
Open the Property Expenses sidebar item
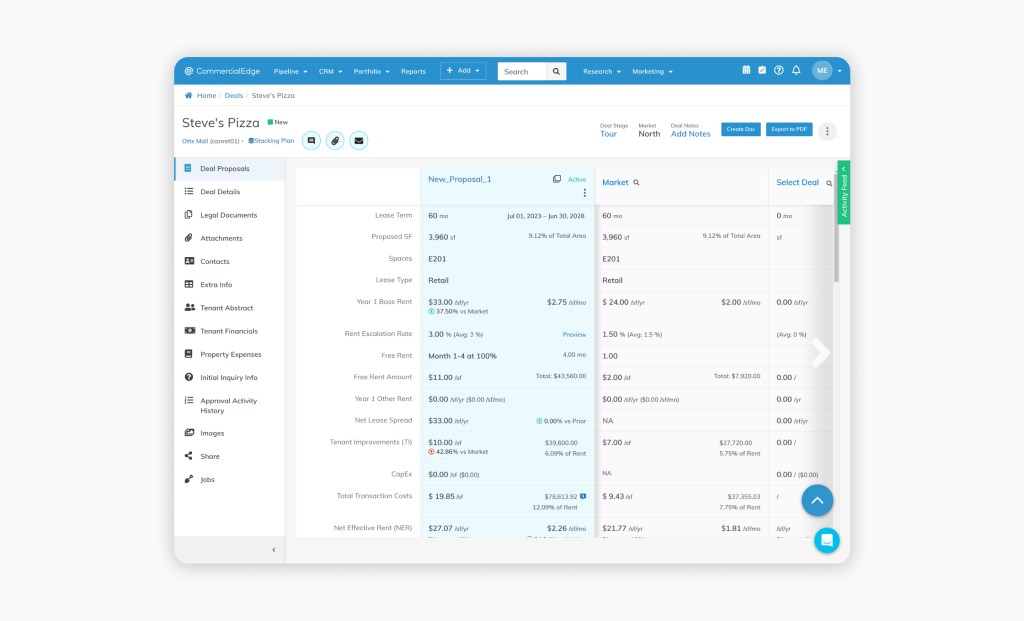tap(229, 354)
